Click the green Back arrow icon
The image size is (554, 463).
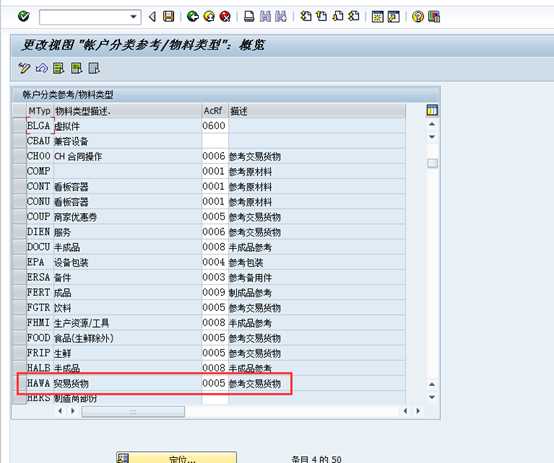point(193,16)
